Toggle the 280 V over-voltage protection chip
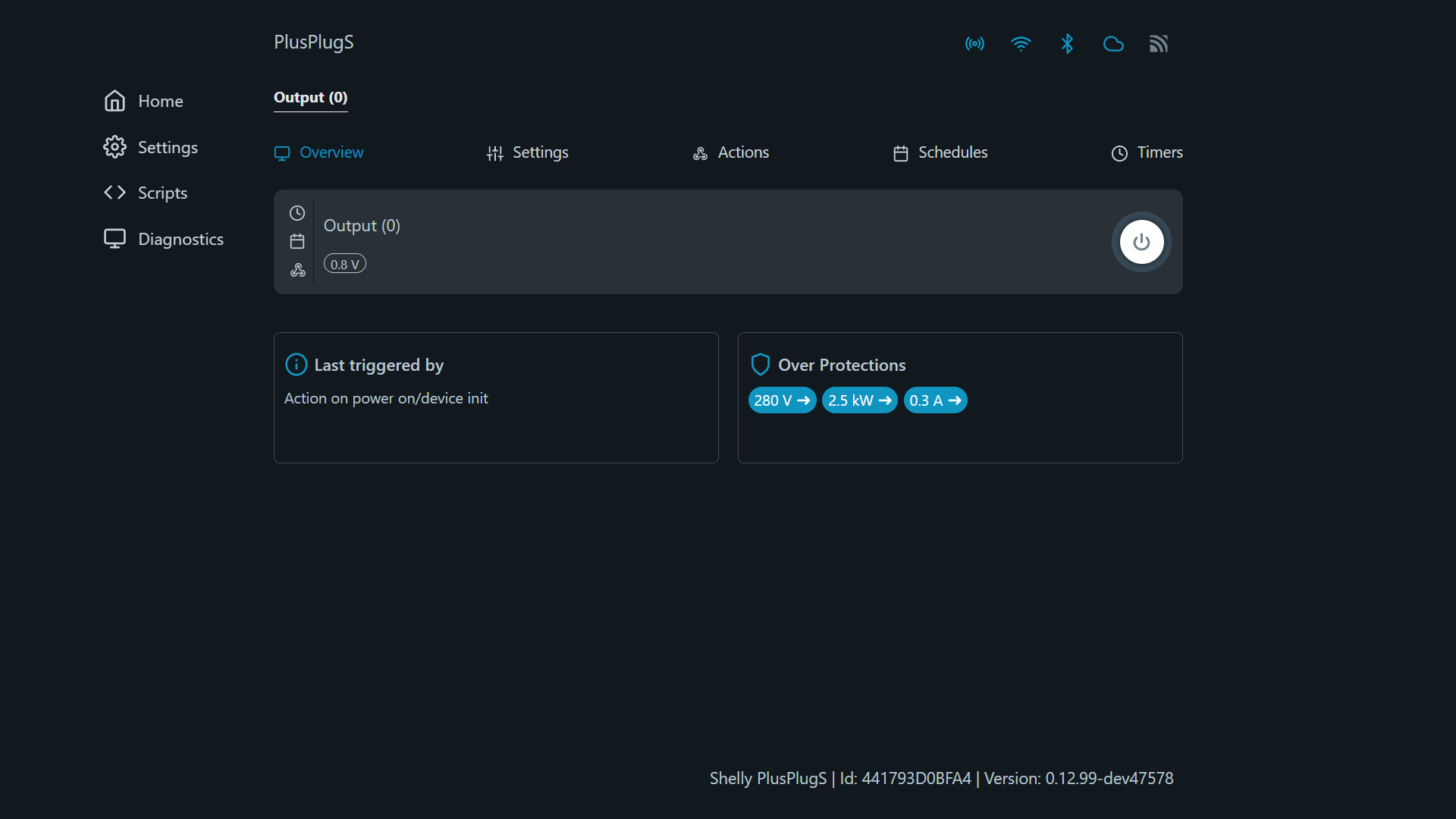 781,400
